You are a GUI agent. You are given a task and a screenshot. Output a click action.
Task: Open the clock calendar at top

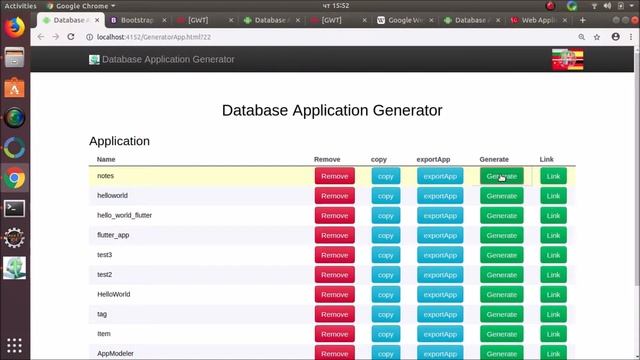click(336, 6)
